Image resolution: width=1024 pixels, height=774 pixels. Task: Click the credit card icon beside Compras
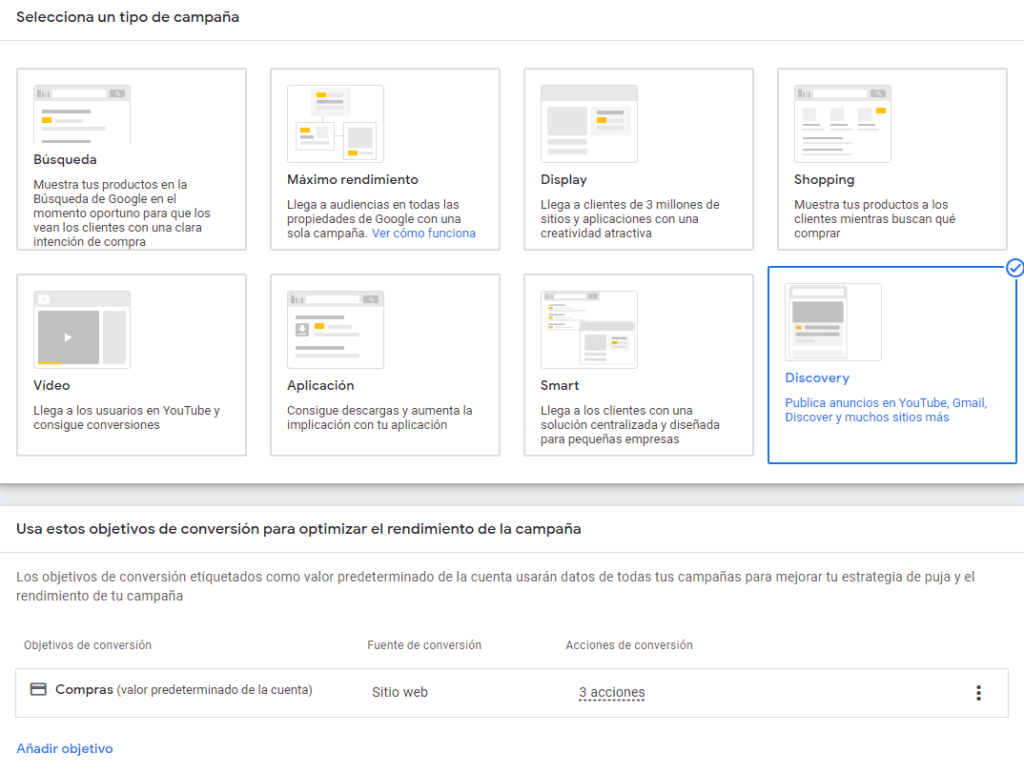pyautogui.click(x=39, y=689)
